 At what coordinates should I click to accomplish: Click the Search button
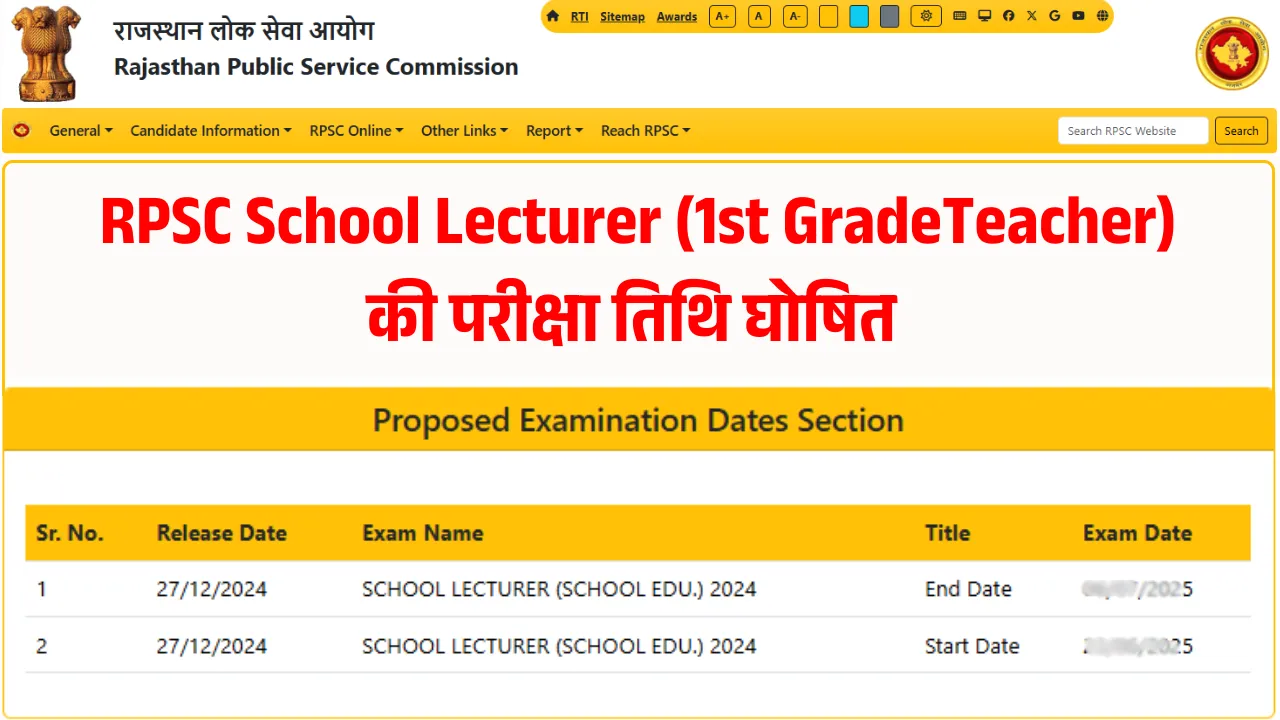click(1241, 131)
